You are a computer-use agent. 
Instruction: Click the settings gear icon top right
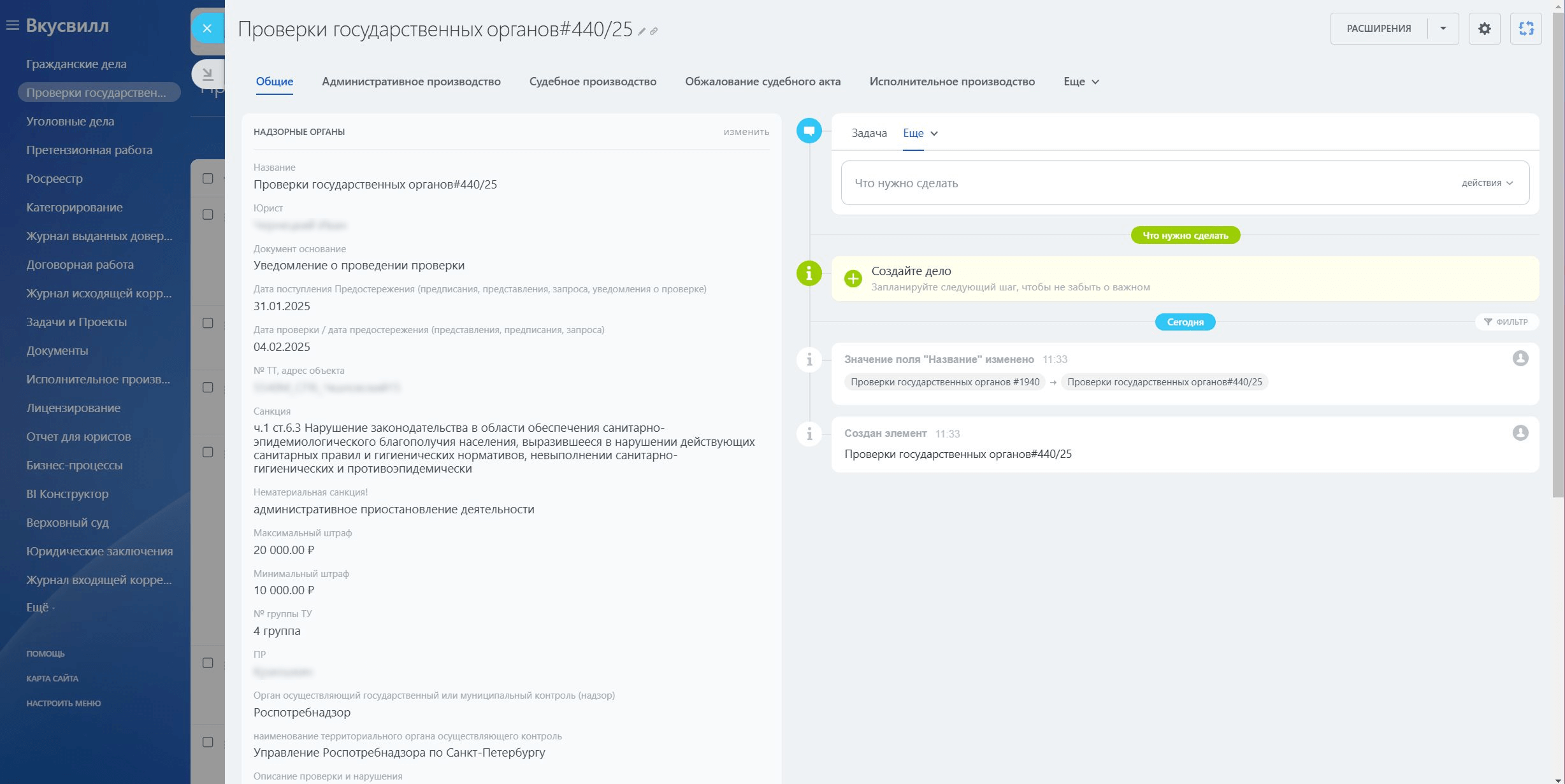pyautogui.click(x=1485, y=27)
